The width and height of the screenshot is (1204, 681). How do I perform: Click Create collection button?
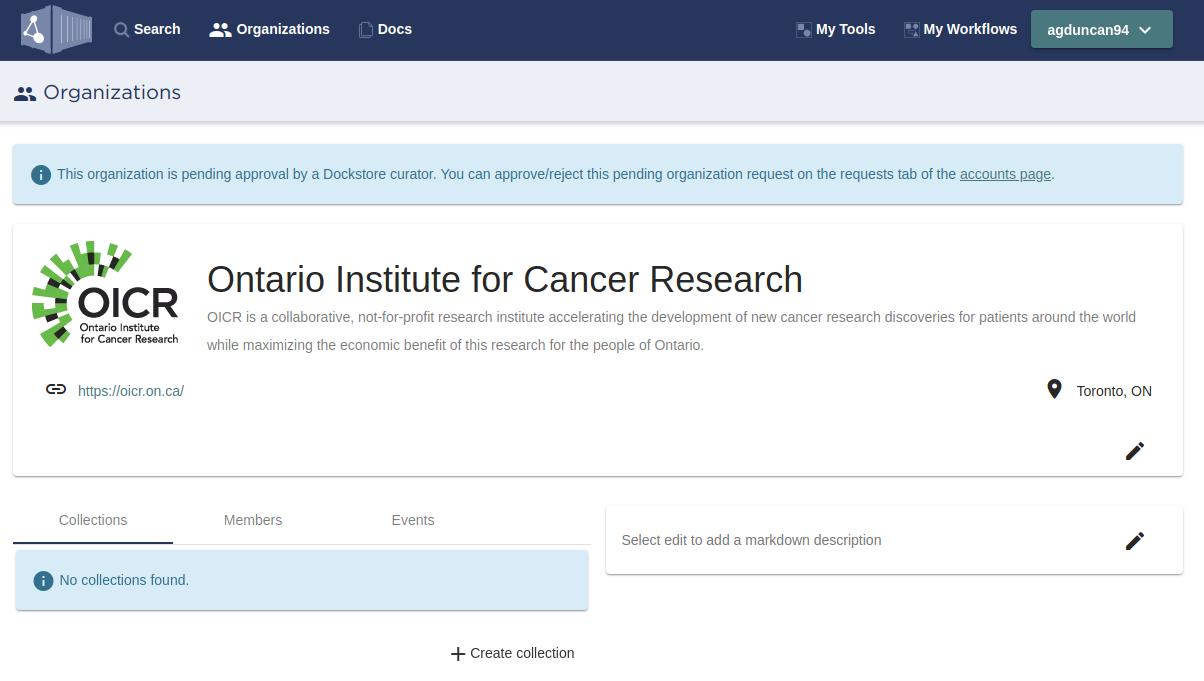point(513,653)
